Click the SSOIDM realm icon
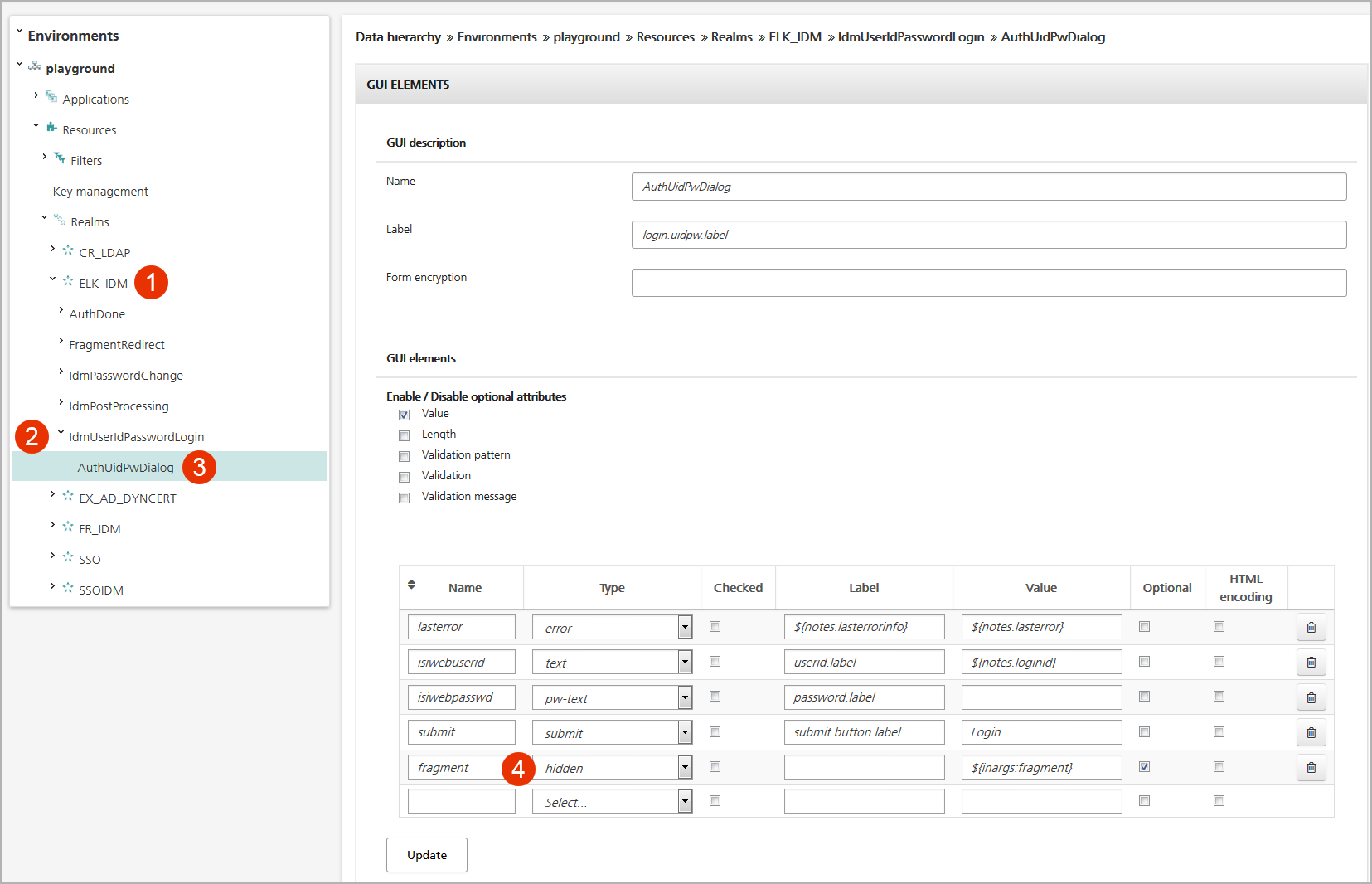 point(68,588)
